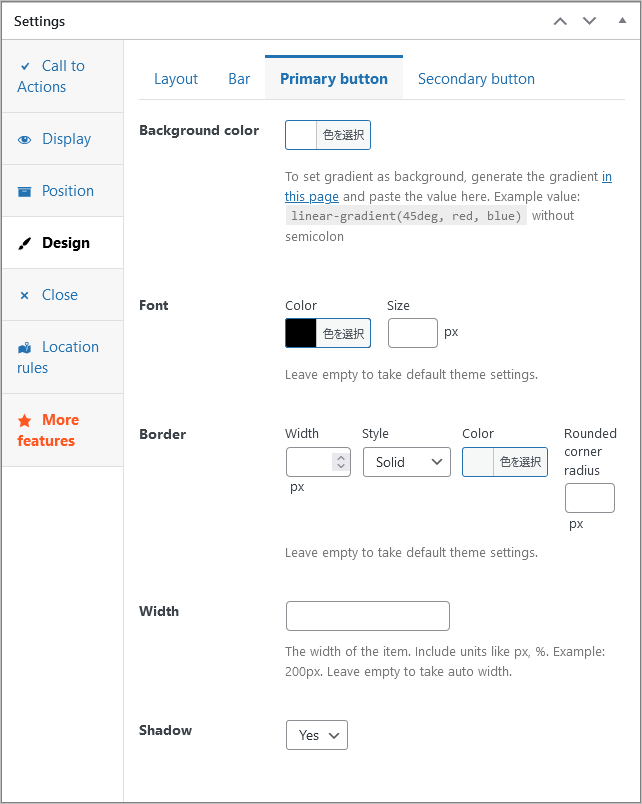Click Background color 色を選択 button
Viewport: 642px width, 804px height.
tap(343, 135)
